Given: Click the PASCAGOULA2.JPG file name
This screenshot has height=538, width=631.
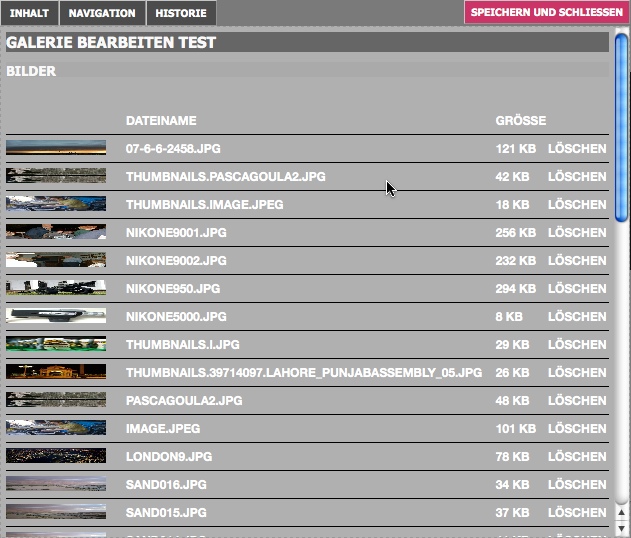Looking at the screenshot, I should click(x=184, y=401).
